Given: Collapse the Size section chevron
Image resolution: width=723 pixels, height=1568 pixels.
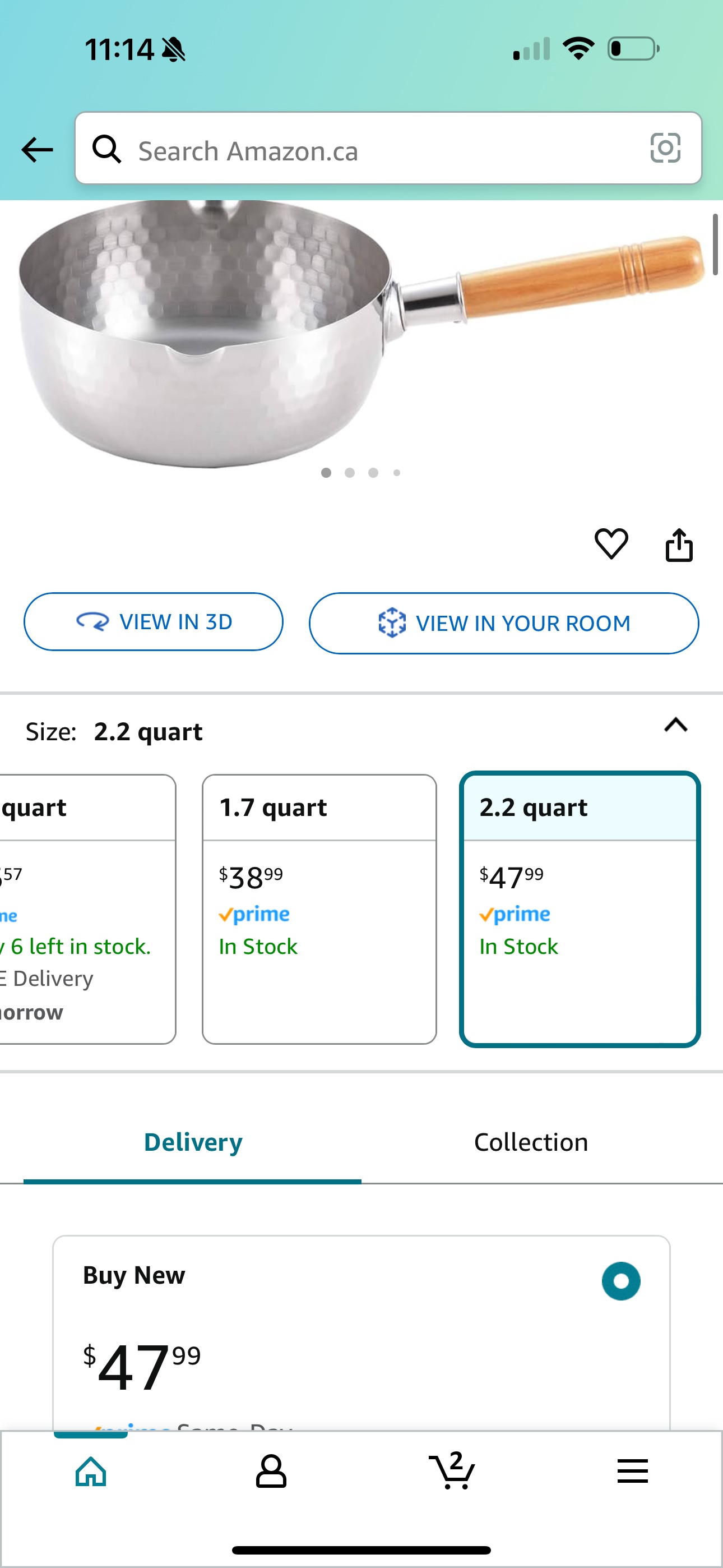Looking at the screenshot, I should 675,725.
